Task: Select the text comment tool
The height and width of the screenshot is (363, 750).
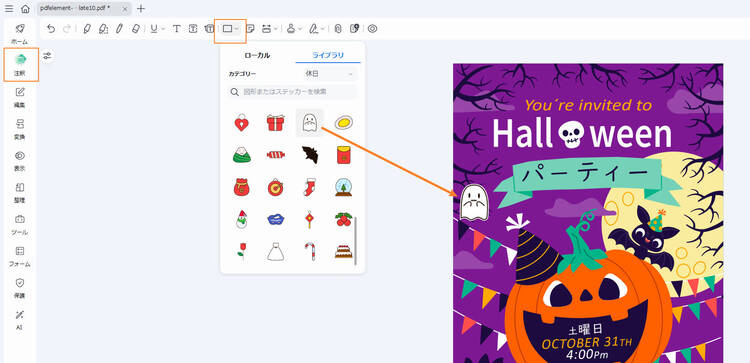Action: 176,29
